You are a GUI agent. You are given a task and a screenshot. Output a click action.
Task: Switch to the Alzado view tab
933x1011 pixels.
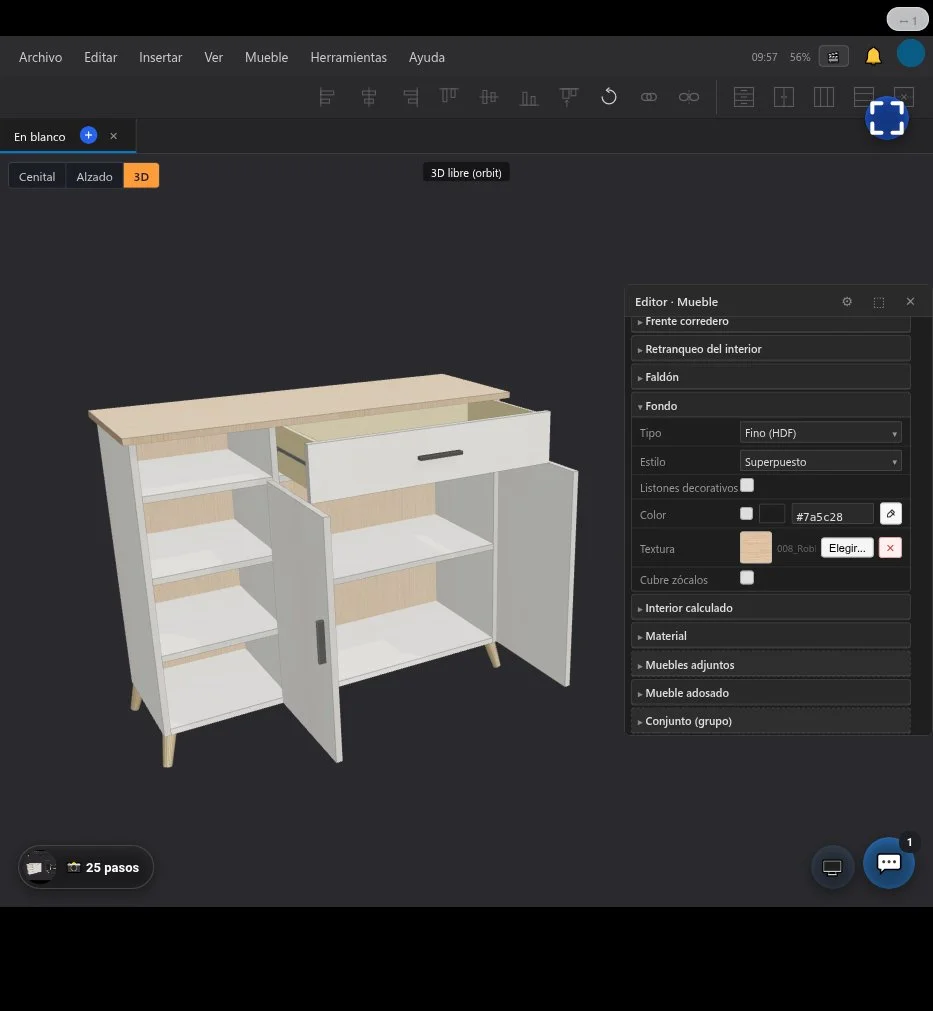94,176
